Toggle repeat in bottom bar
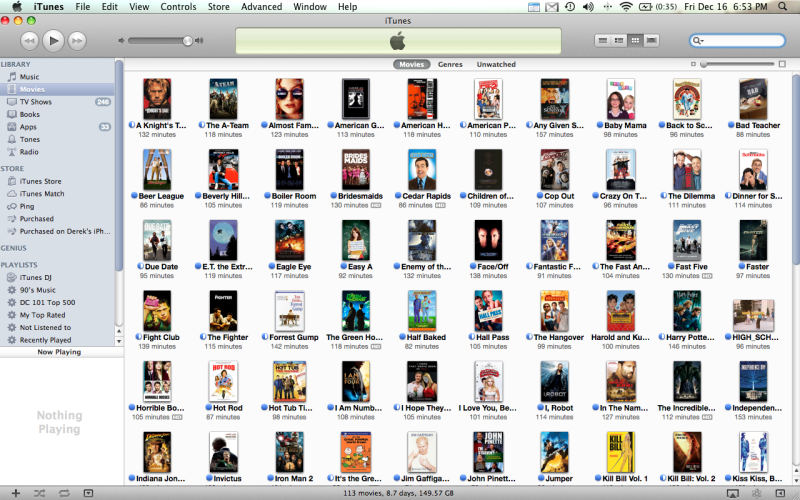800x500 pixels. [x=64, y=493]
